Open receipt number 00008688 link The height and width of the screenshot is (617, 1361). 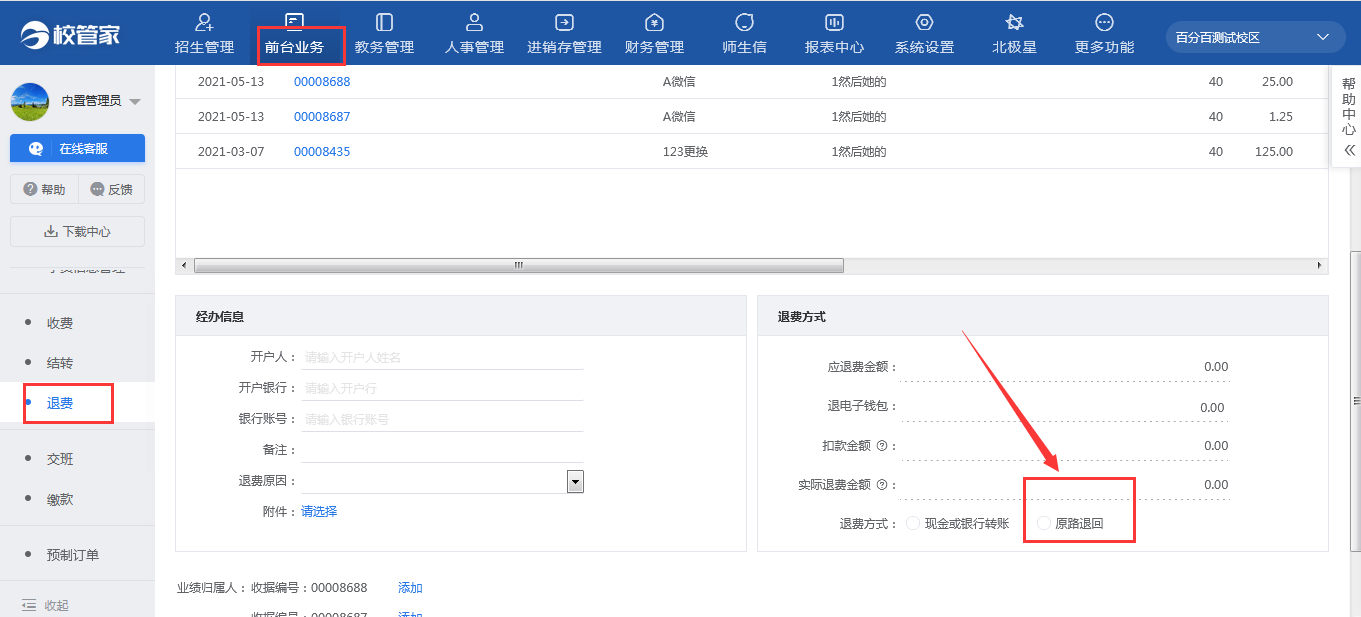[322, 82]
